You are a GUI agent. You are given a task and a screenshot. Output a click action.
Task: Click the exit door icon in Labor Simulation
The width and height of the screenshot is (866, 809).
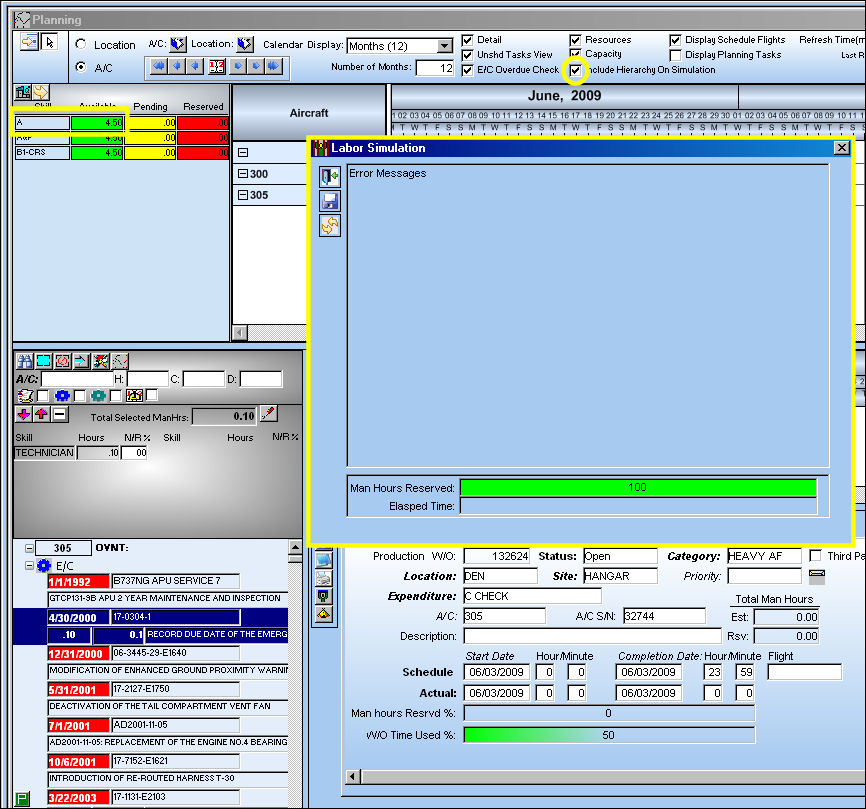point(330,176)
